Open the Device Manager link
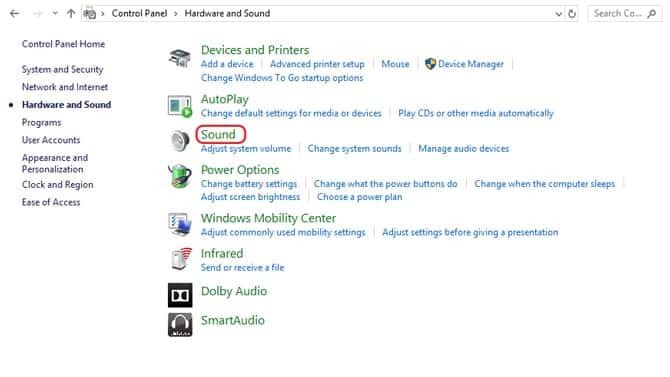This screenshot has width=670, height=377. [470, 64]
